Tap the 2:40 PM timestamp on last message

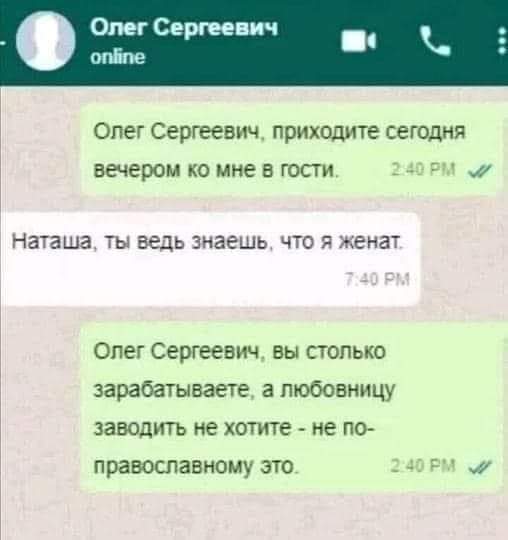[423, 466]
